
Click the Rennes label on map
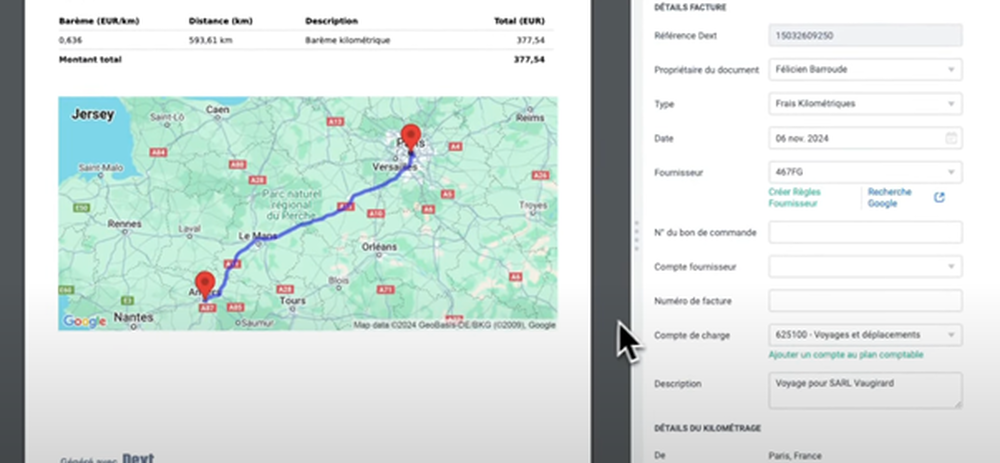point(124,224)
